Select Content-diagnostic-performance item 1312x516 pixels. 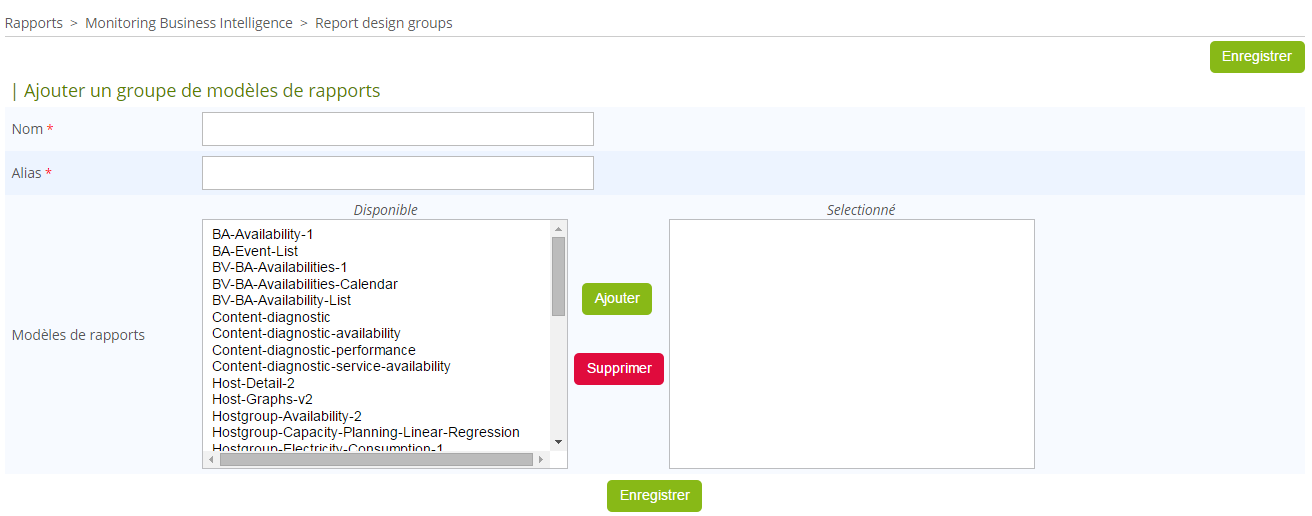pyautogui.click(x=313, y=350)
